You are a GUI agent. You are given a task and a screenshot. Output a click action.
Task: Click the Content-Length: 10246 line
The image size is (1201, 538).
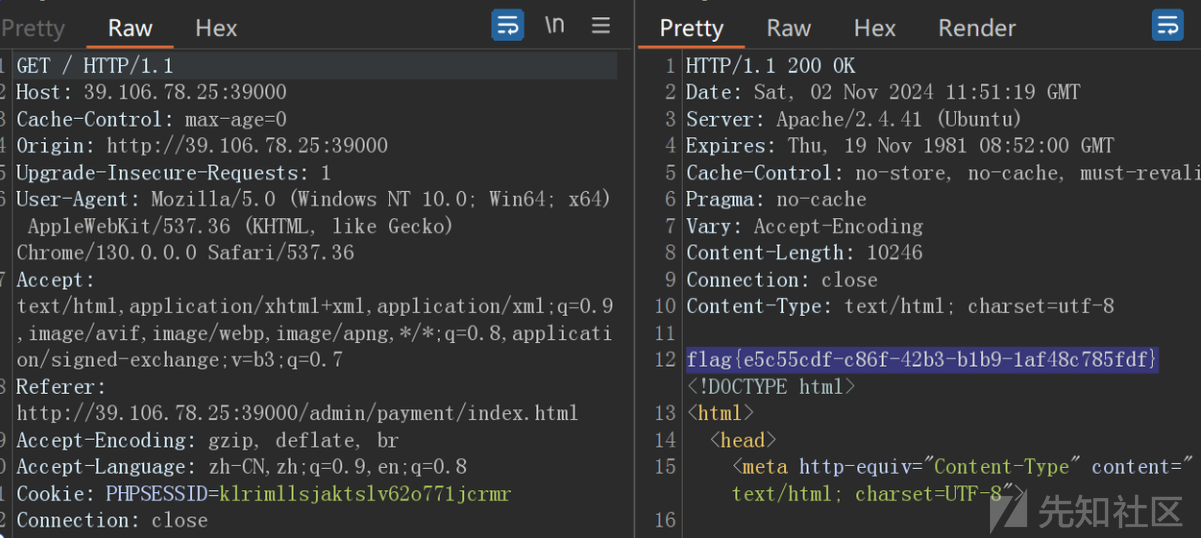tap(804, 253)
